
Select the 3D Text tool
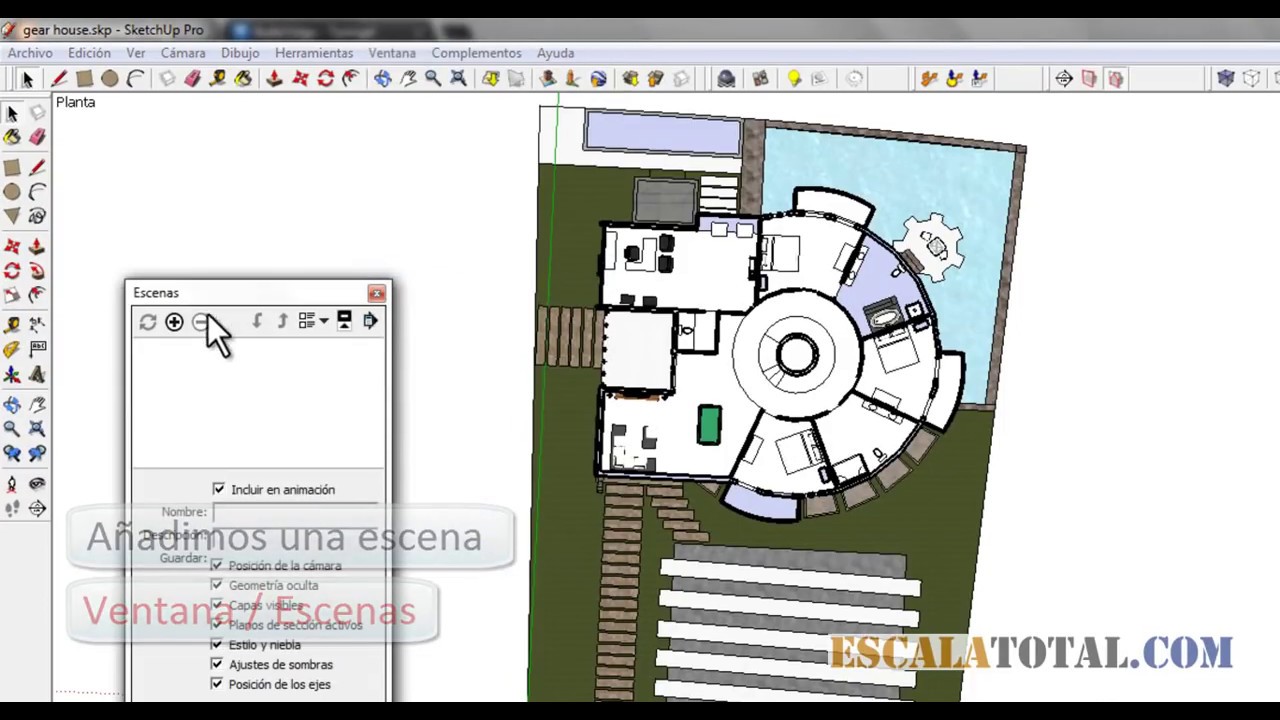pos(37,375)
